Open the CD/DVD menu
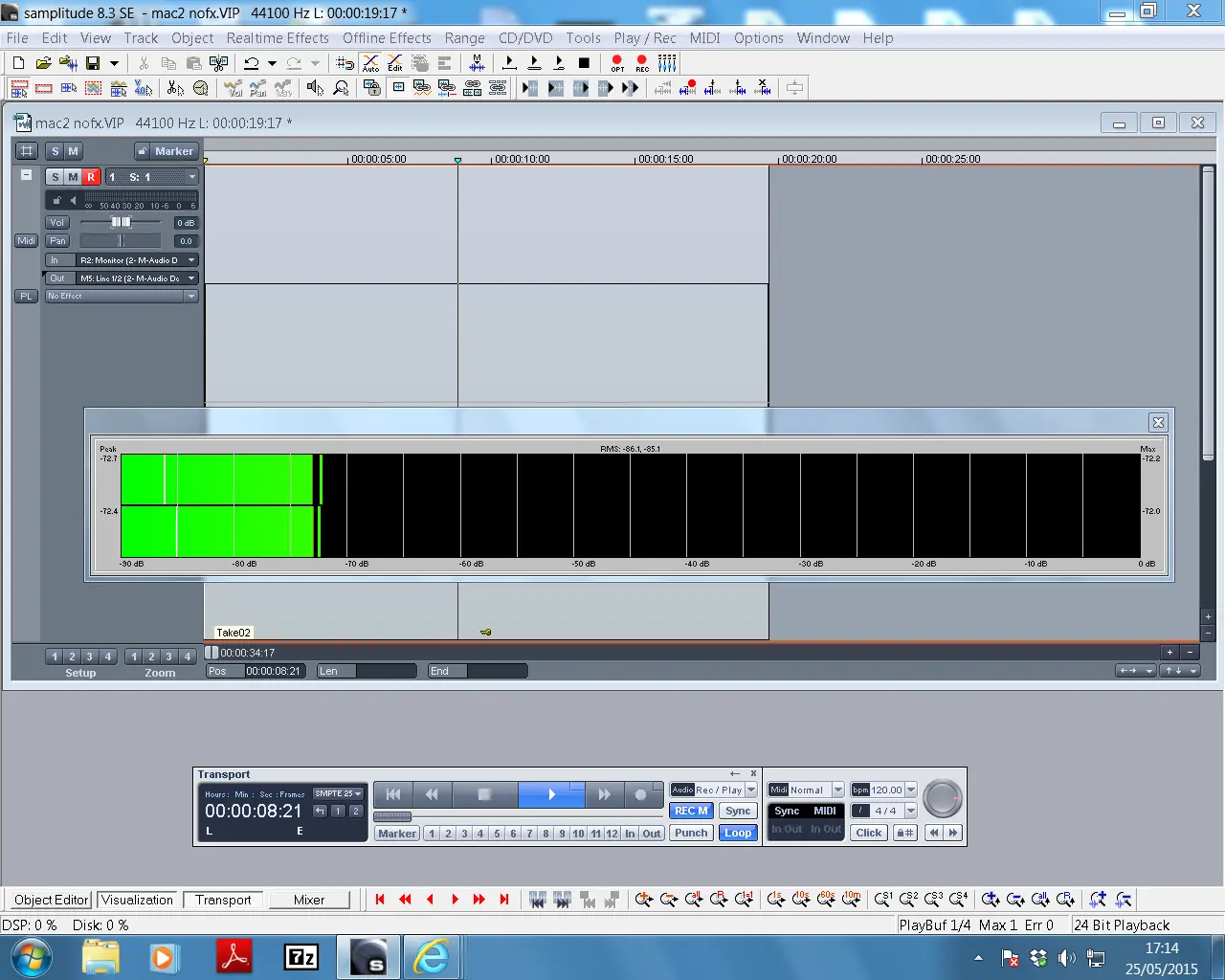This screenshot has height=980, width=1225. (525, 38)
